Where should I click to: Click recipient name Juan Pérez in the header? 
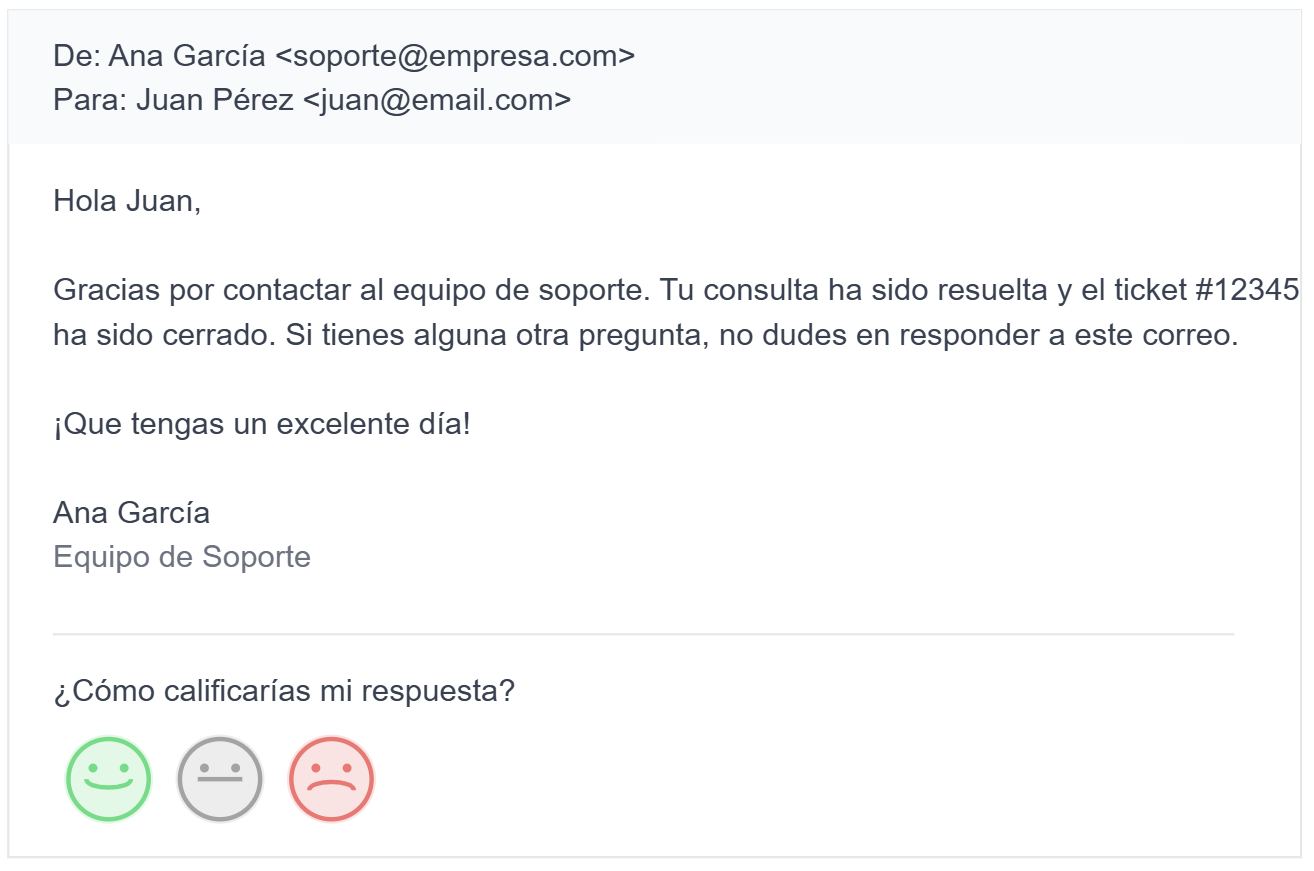pyautogui.click(x=214, y=100)
